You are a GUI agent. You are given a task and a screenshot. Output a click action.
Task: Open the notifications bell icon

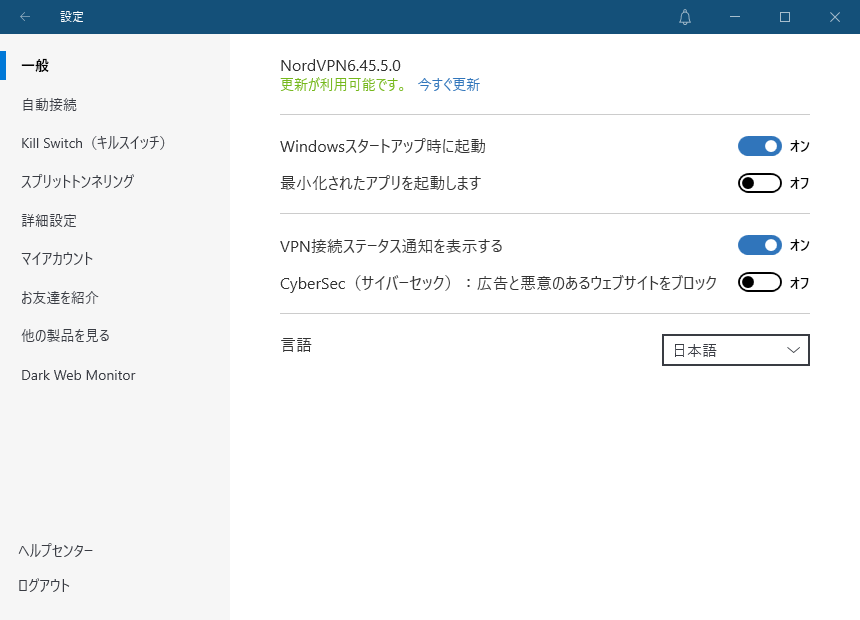click(684, 17)
